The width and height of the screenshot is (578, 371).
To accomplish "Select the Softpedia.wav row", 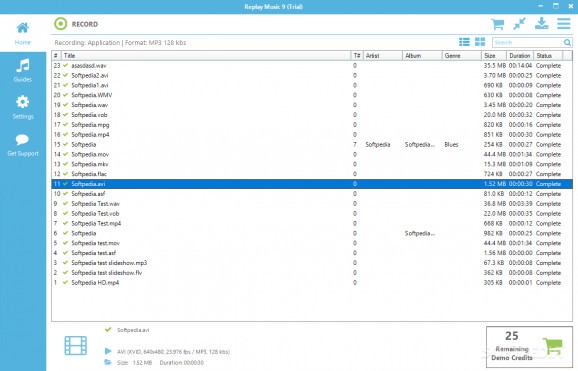I will click(312, 105).
